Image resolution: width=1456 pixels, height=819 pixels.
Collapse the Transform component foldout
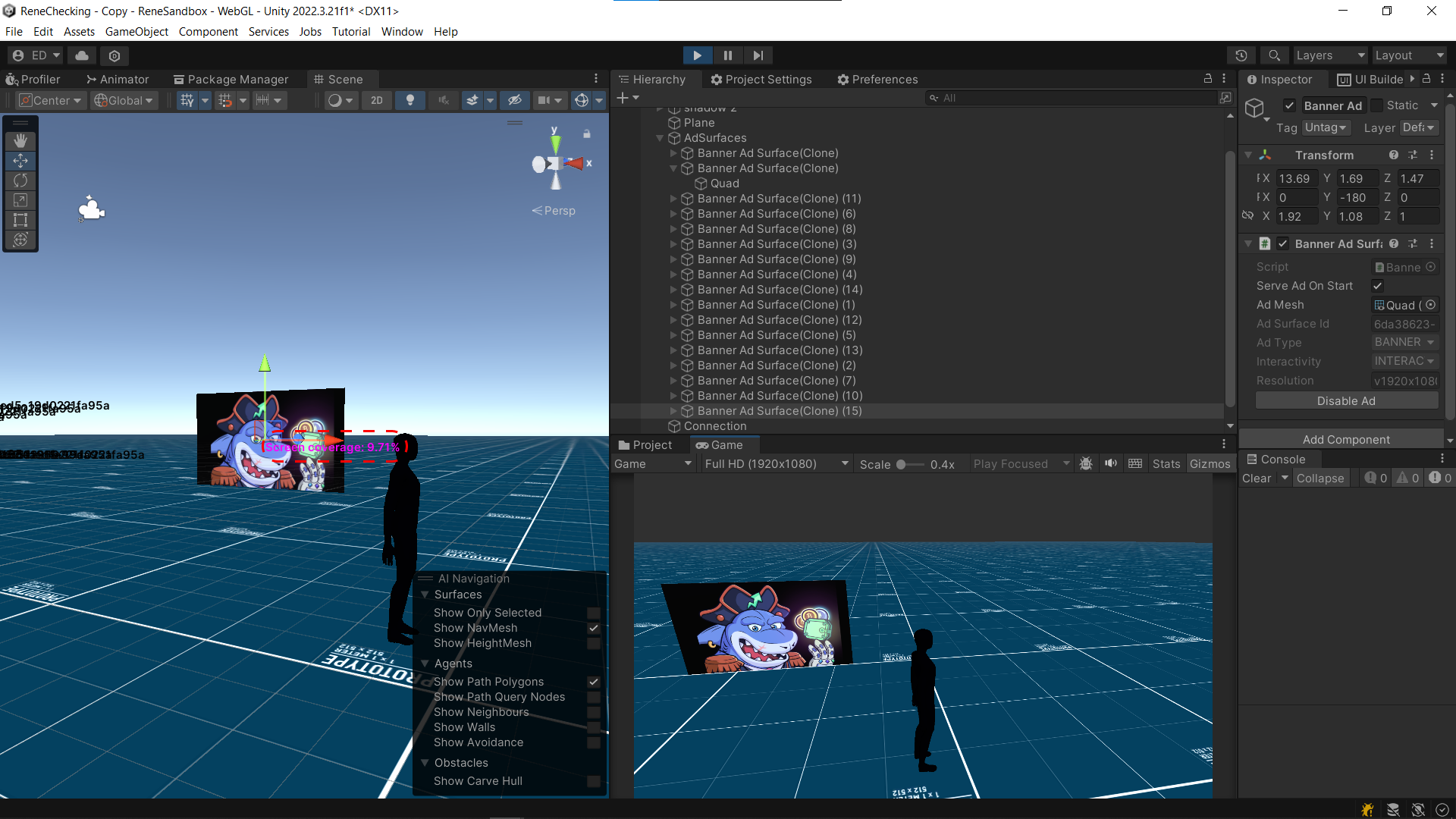coord(1248,155)
